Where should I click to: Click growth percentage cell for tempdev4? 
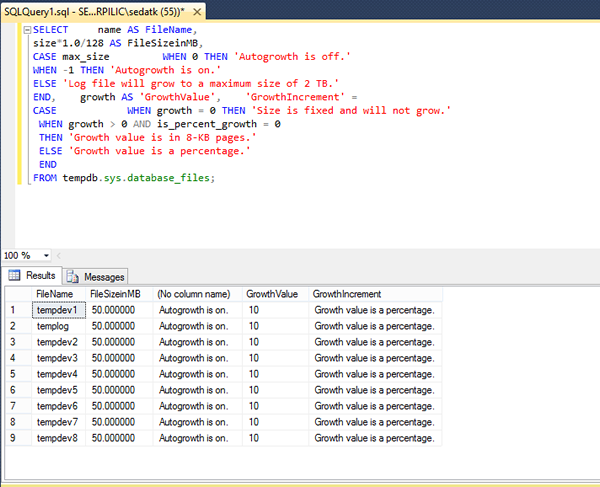click(x=375, y=374)
